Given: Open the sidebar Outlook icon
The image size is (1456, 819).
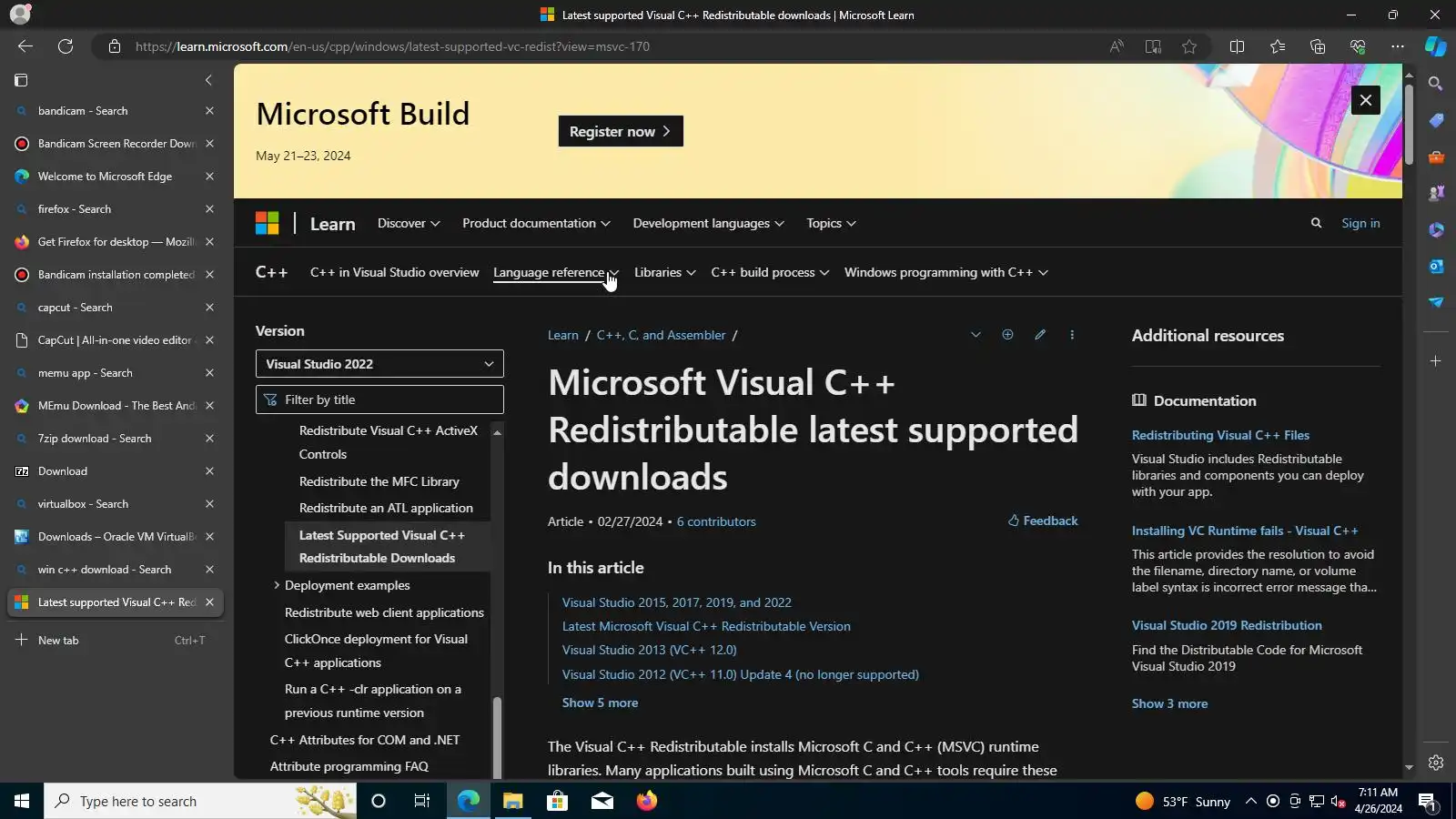Looking at the screenshot, I should (1436, 266).
